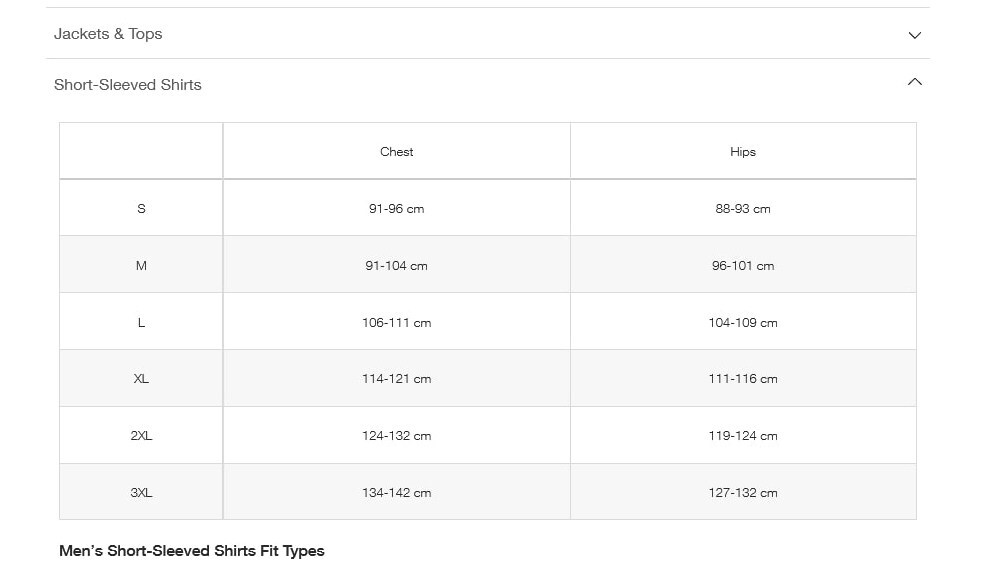Select the 127-132 cm hips value
This screenshot has height=582, width=981.
click(x=743, y=493)
